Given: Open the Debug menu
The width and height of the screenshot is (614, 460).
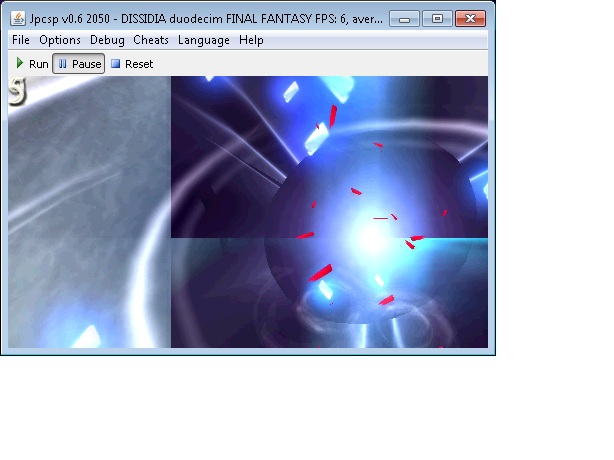Looking at the screenshot, I should [107, 40].
